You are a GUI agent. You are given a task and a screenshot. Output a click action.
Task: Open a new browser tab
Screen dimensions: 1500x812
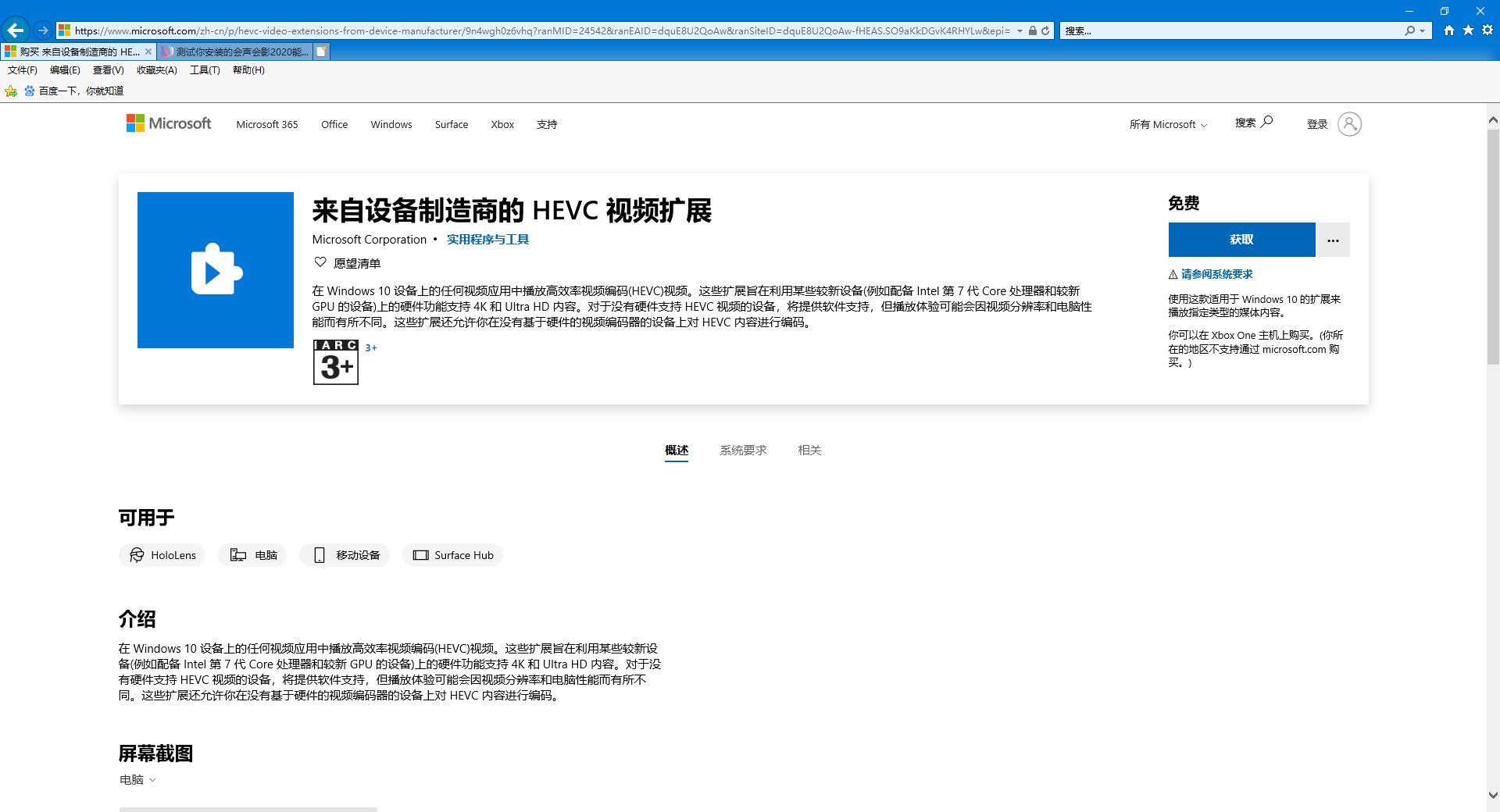pyautogui.click(x=321, y=52)
